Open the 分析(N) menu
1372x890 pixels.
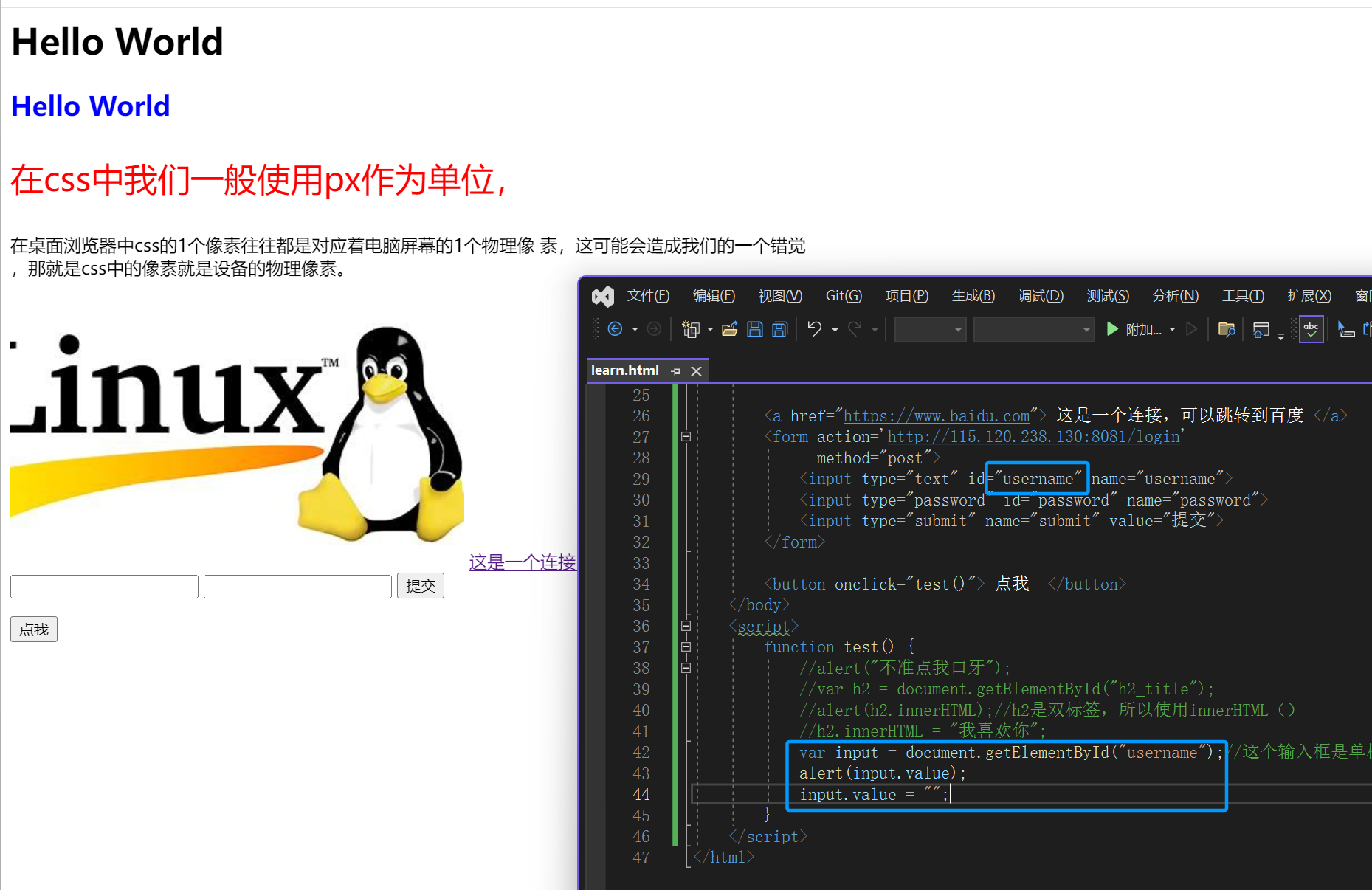coord(1175,296)
